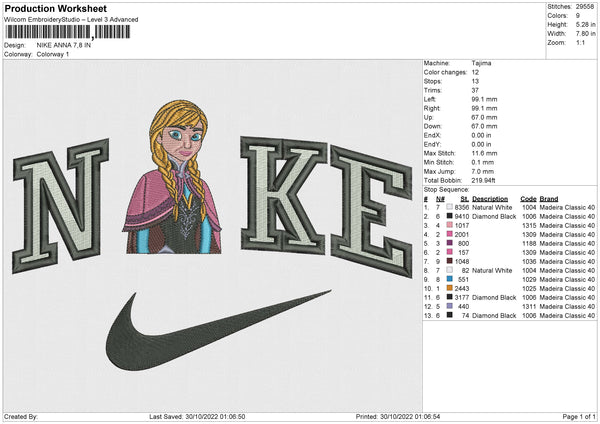The height and width of the screenshot is (424, 600).
Task: Click the barcode below the title
Action: (x=67, y=32)
